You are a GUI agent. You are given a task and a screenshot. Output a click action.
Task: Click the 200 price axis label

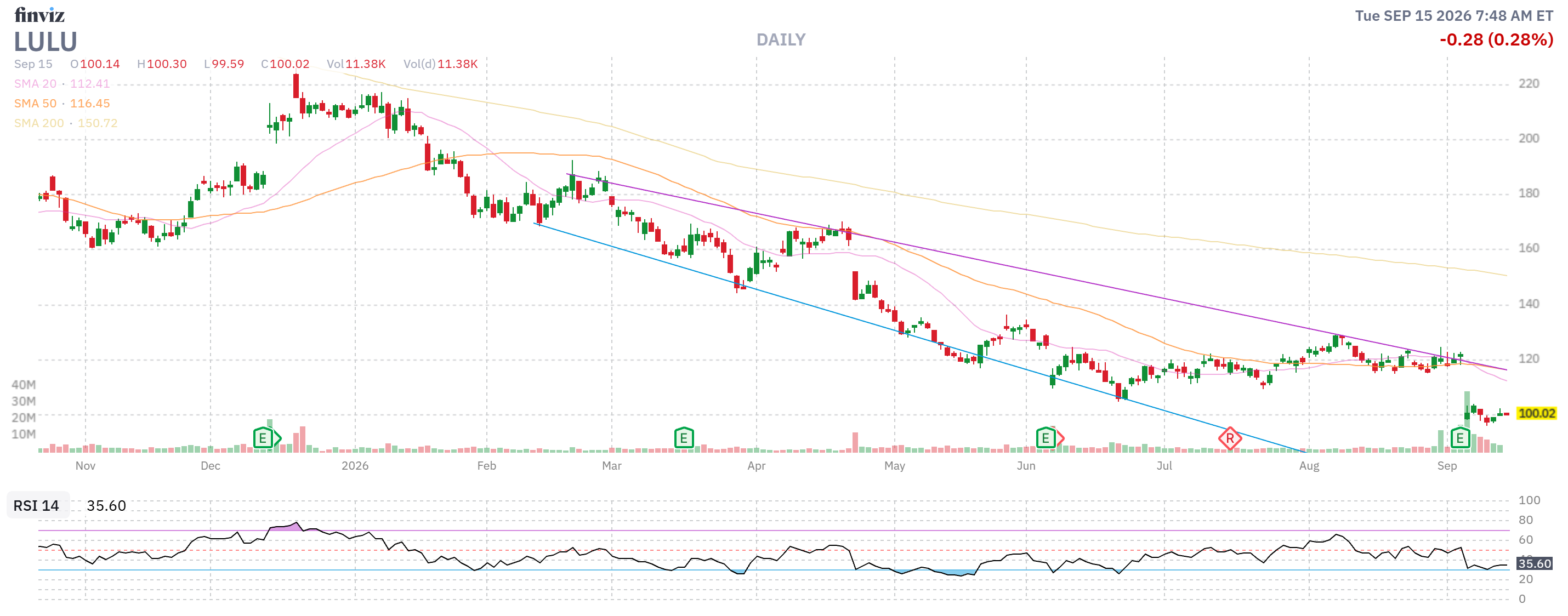[1529, 138]
